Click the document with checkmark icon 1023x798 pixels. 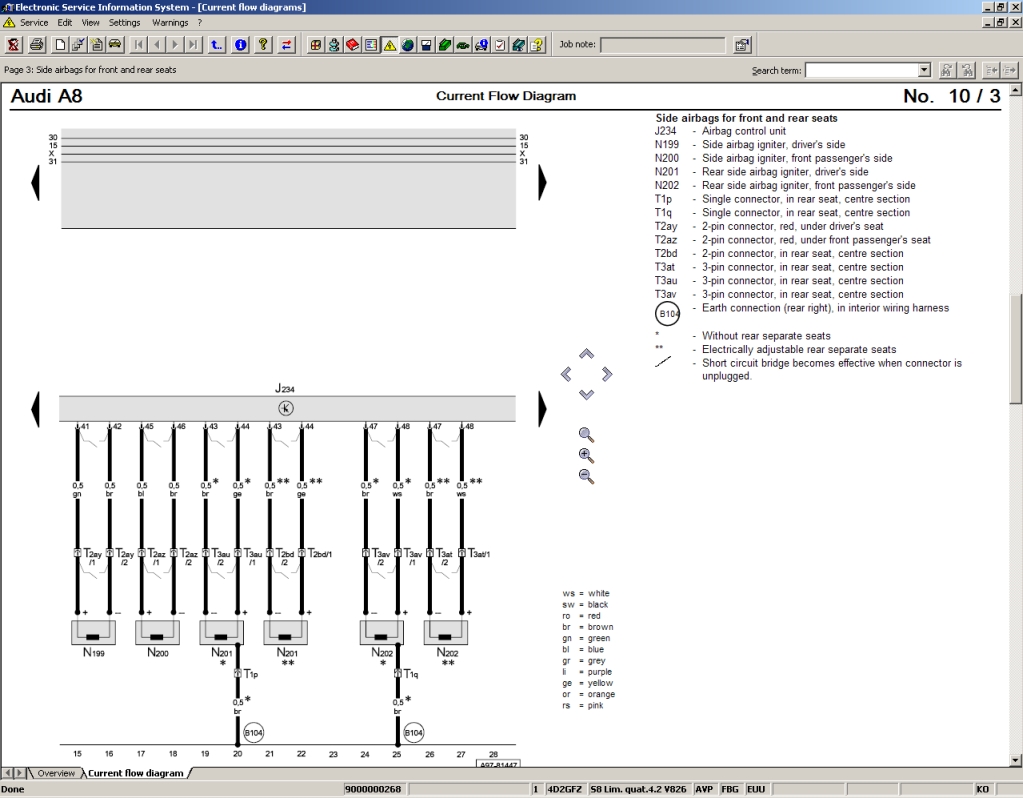pos(78,45)
